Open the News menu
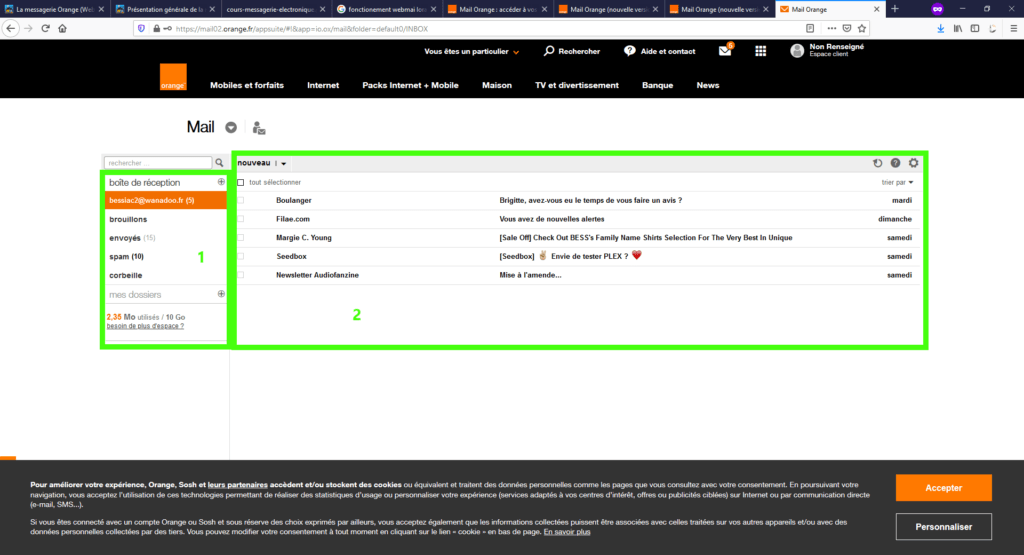Image resolution: width=1024 pixels, height=555 pixels. point(708,86)
